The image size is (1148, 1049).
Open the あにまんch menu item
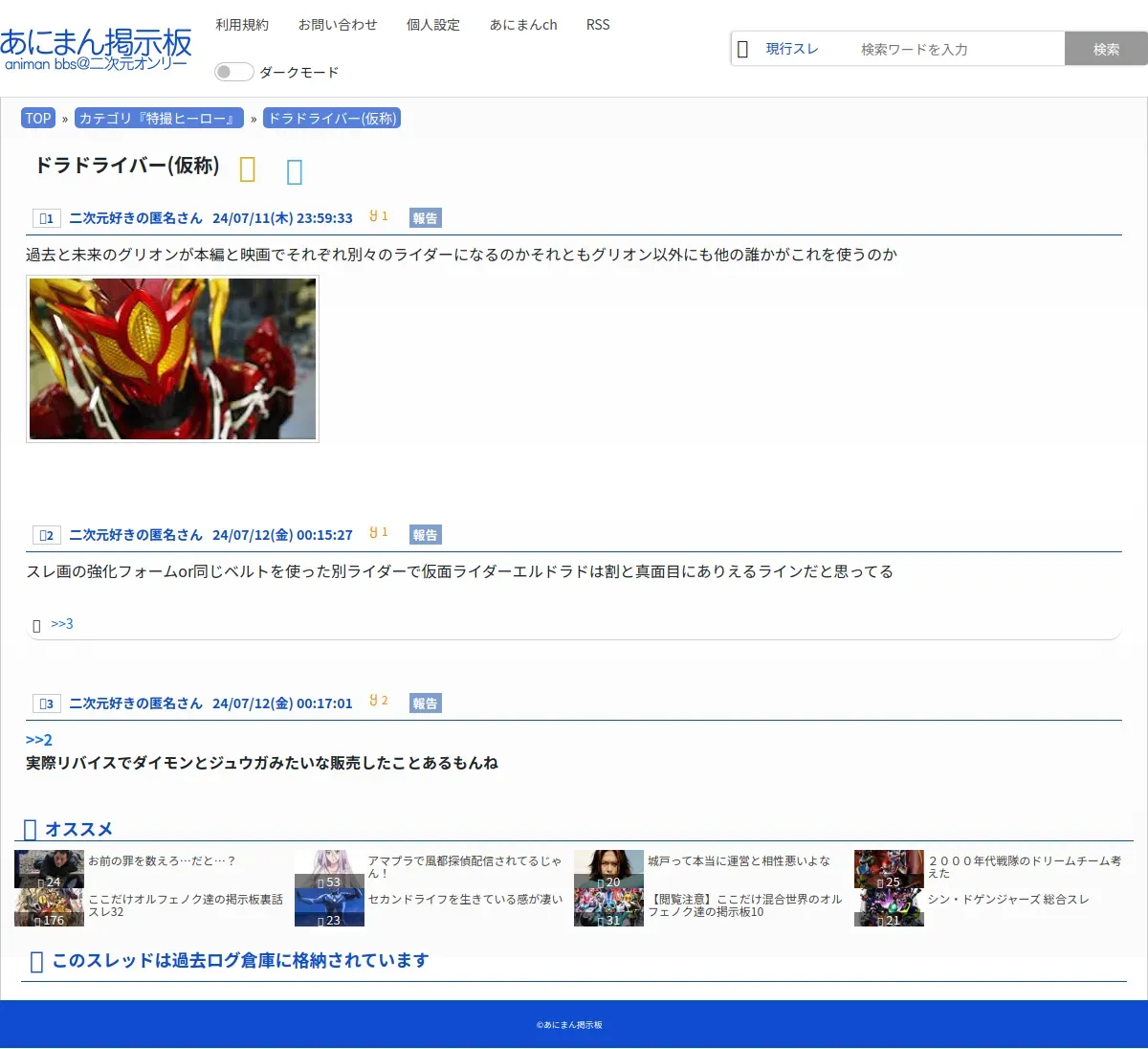pyautogui.click(x=523, y=25)
